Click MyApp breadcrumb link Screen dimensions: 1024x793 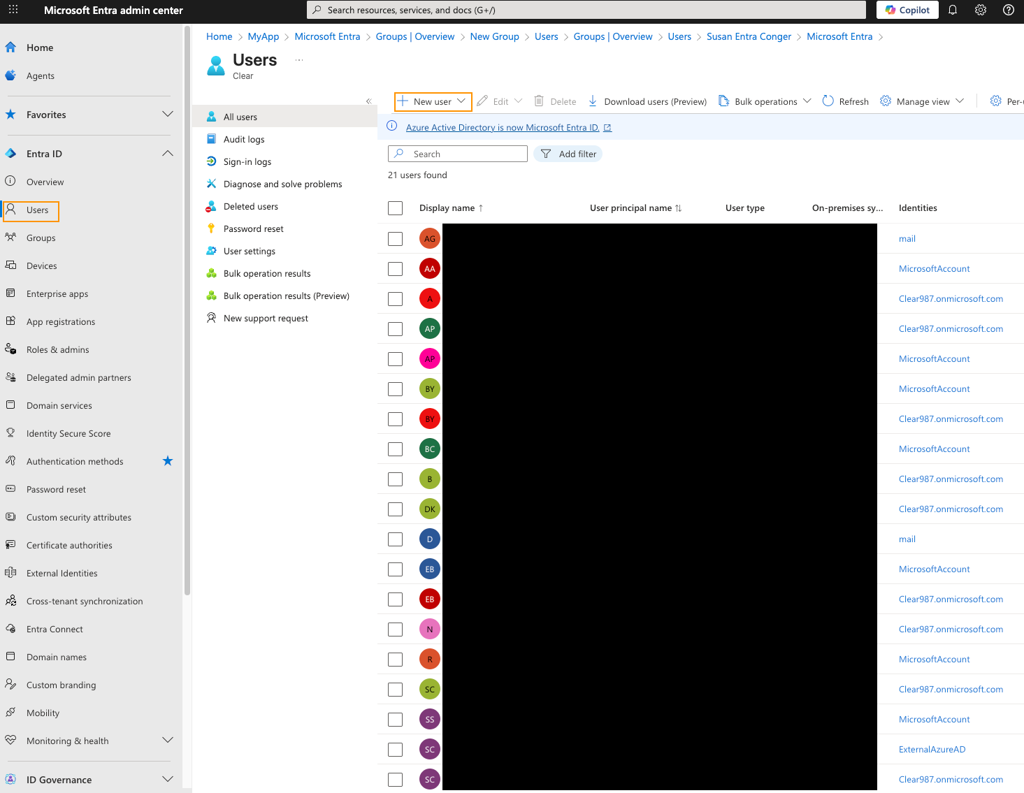click(263, 37)
